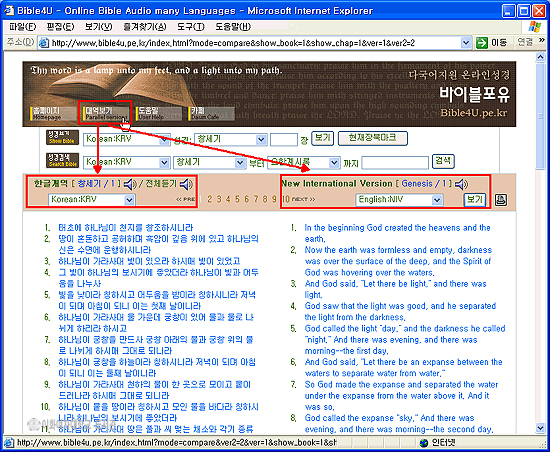Go to chapter 5 in pagination

(237, 200)
